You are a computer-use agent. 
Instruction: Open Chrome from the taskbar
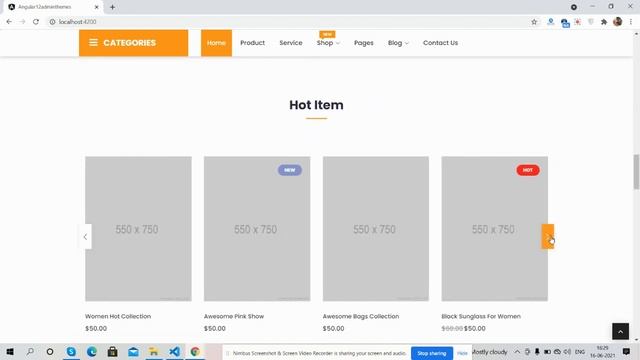[195, 351]
